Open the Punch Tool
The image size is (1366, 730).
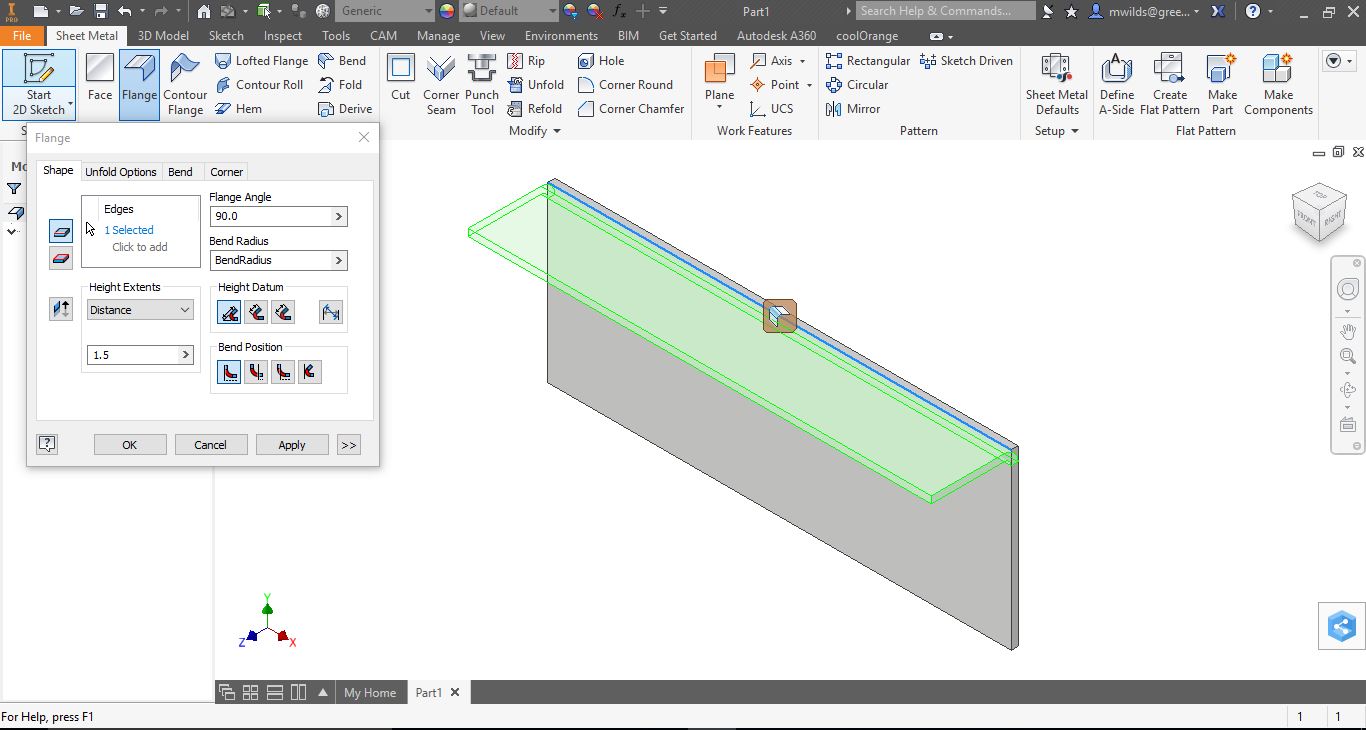pyautogui.click(x=482, y=85)
